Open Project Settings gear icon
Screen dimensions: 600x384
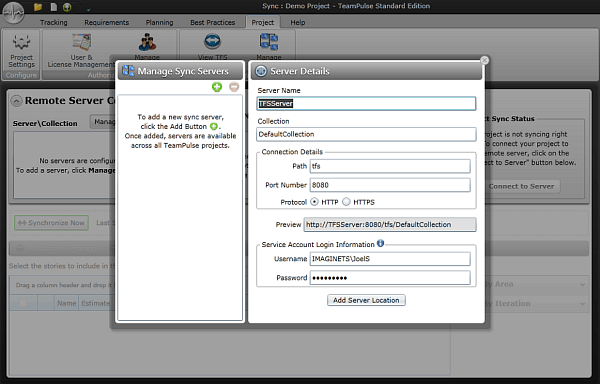coord(21,42)
